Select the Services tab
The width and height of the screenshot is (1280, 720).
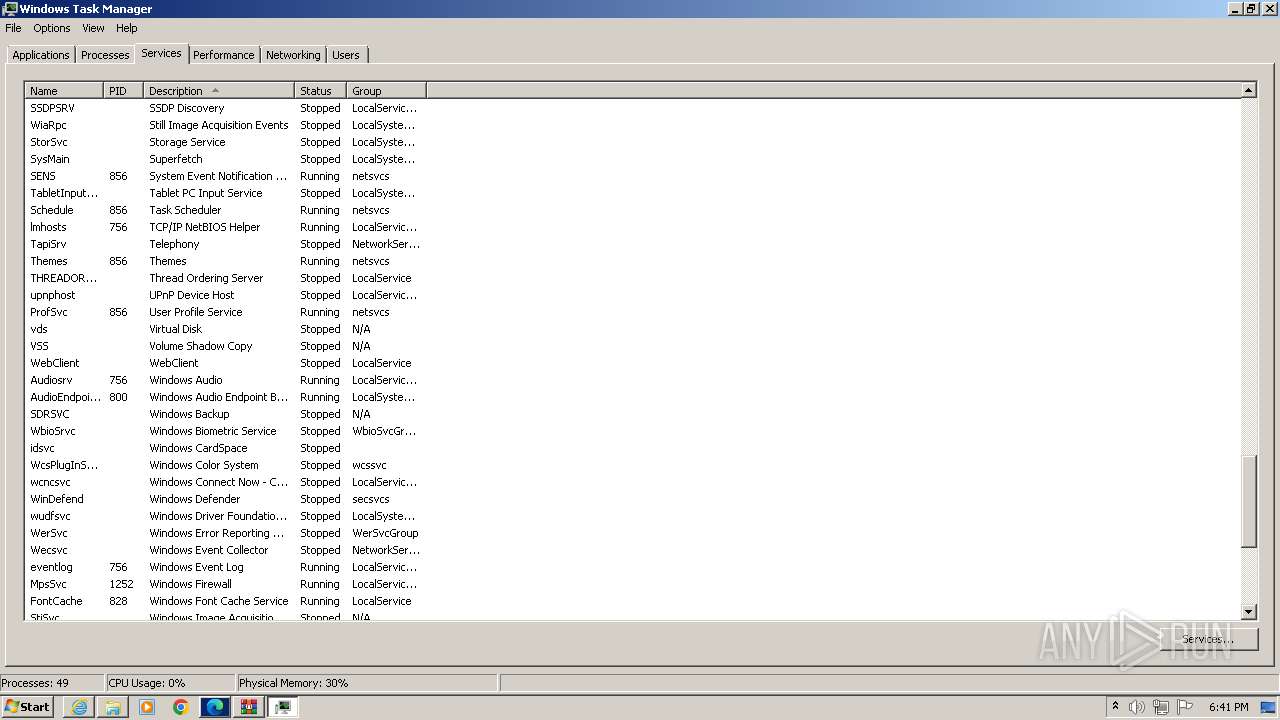tap(161, 53)
